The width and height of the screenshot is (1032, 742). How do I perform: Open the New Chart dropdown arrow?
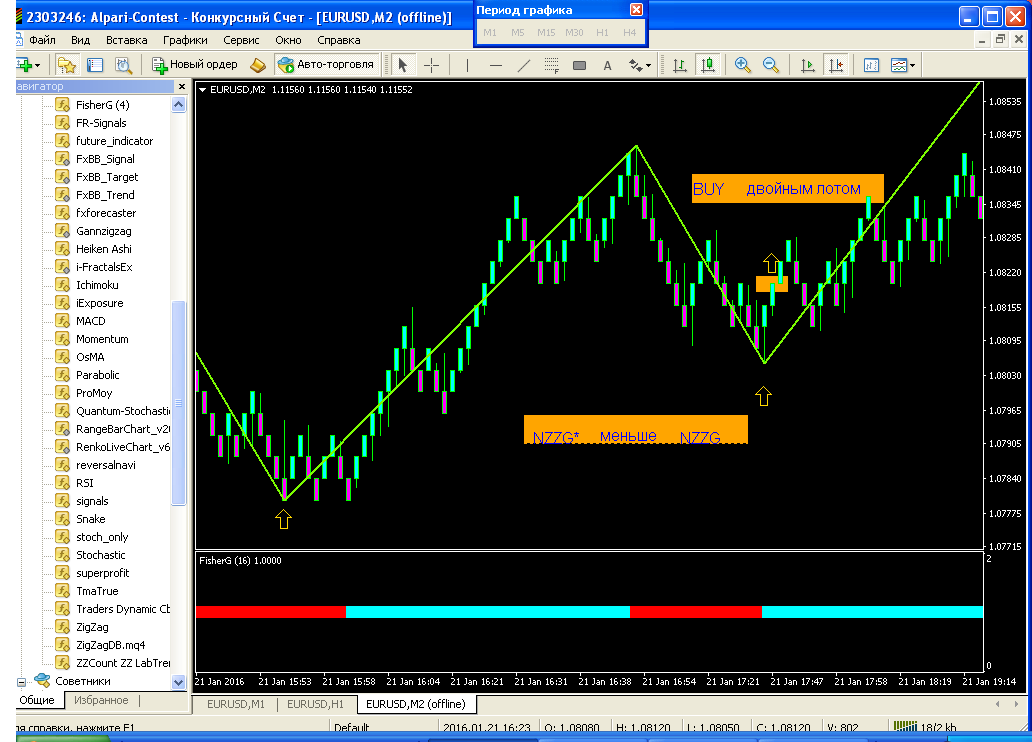tap(38, 65)
